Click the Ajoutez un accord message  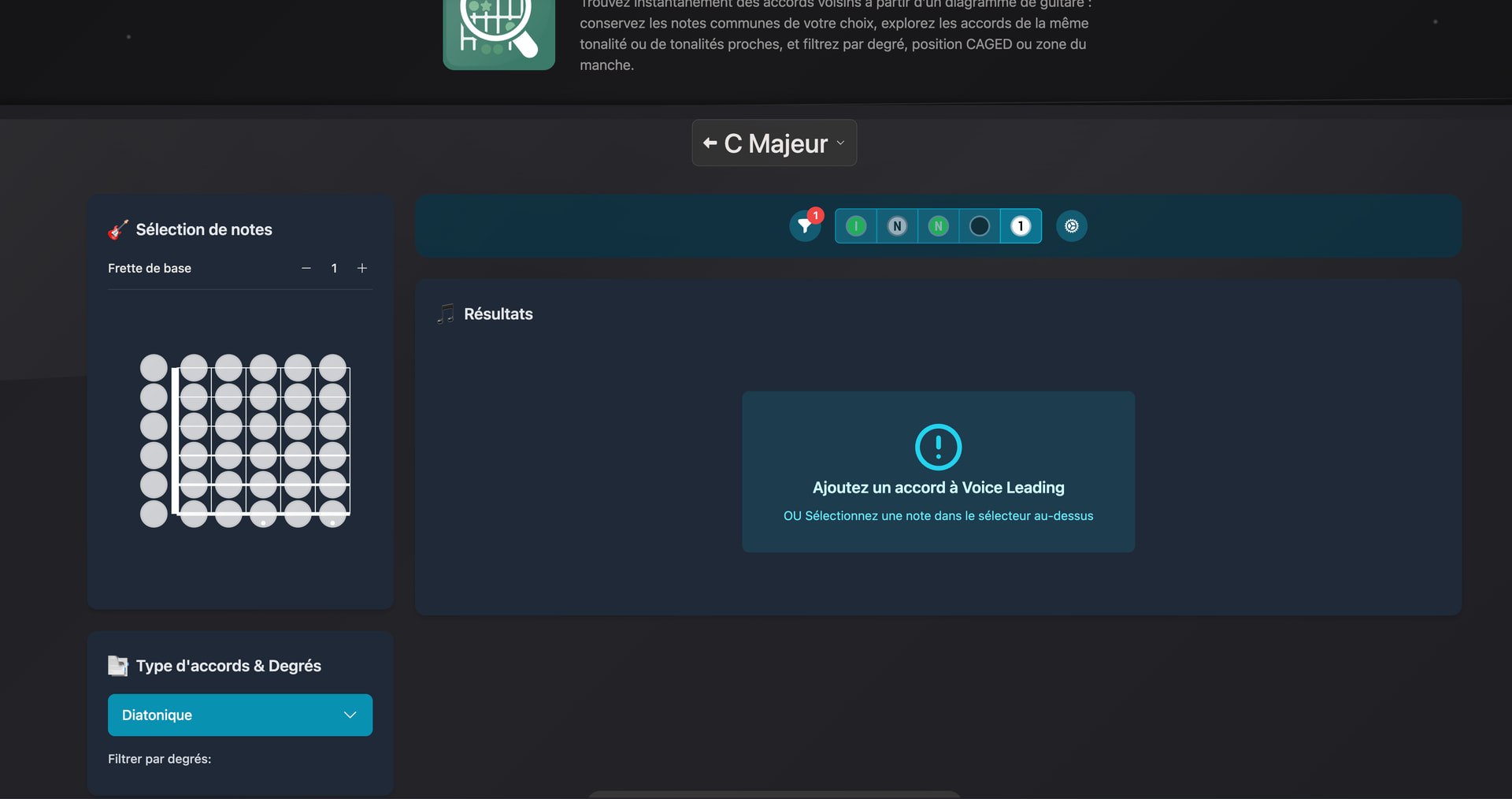point(938,488)
